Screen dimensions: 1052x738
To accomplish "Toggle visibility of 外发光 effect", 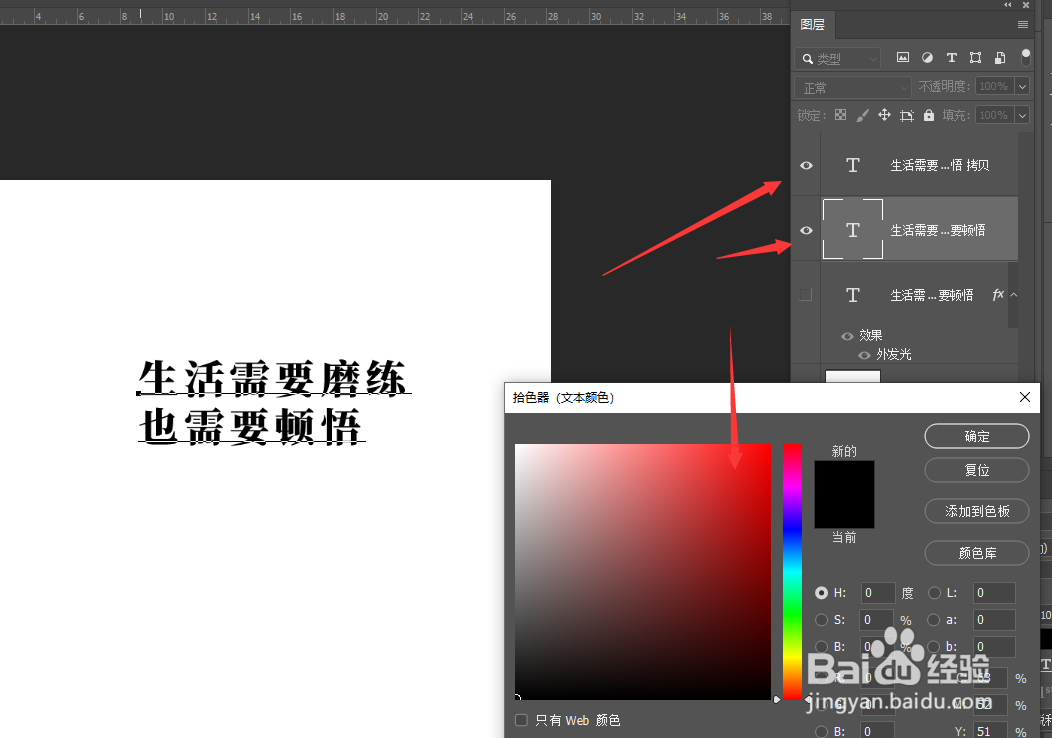I will click(x=864, y=355).
